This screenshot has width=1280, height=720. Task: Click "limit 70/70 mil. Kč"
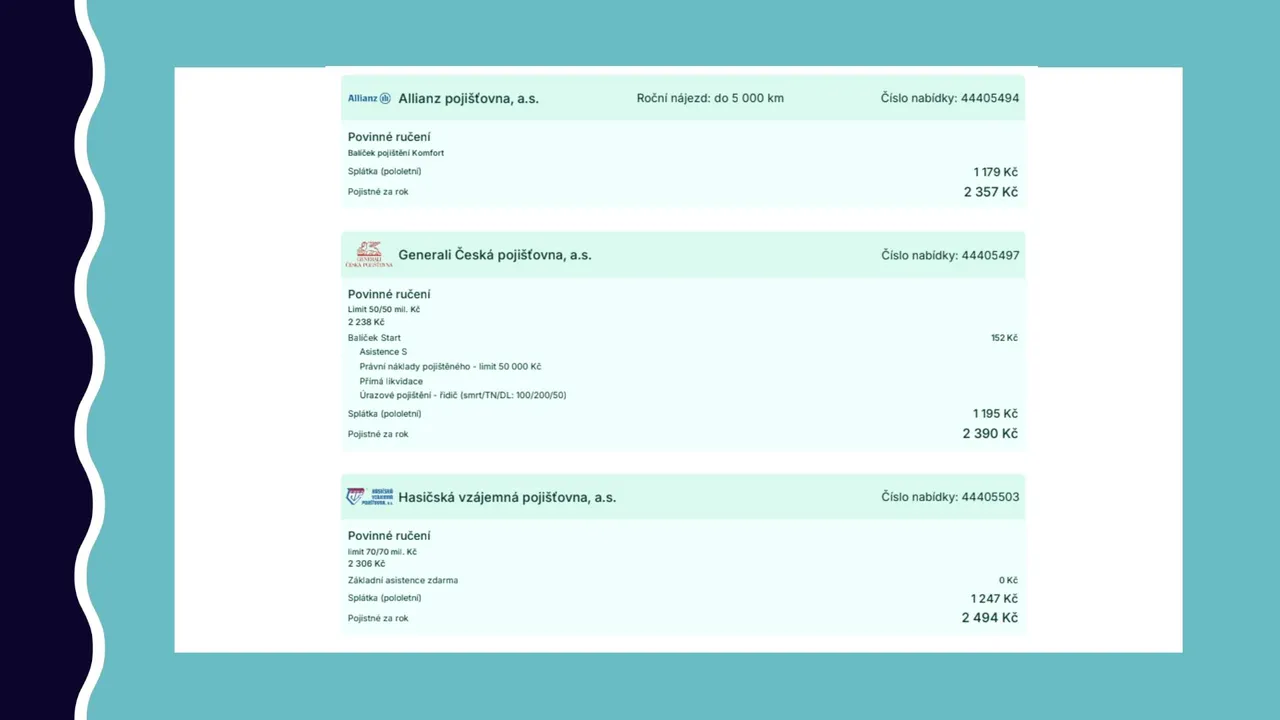(382, 552)
